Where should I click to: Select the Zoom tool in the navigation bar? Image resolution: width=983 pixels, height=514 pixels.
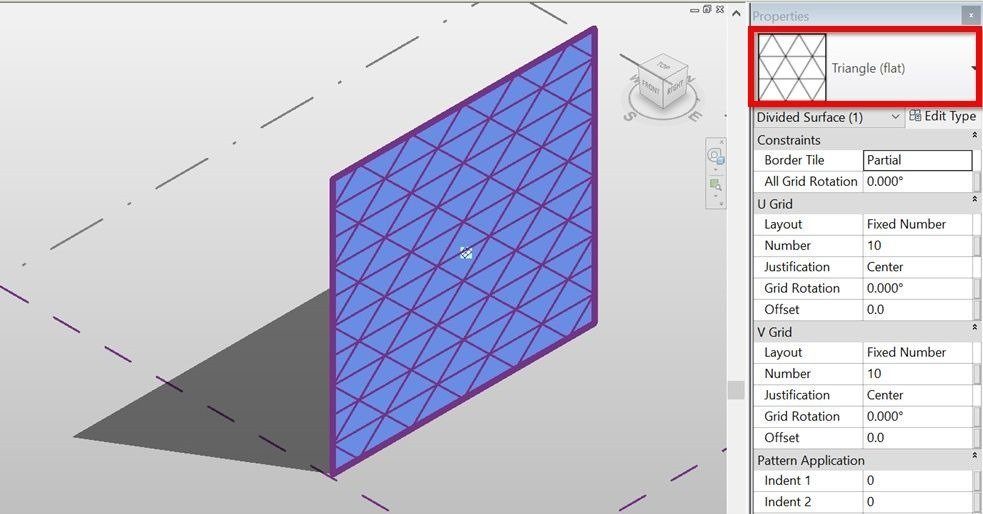point(715,185)
